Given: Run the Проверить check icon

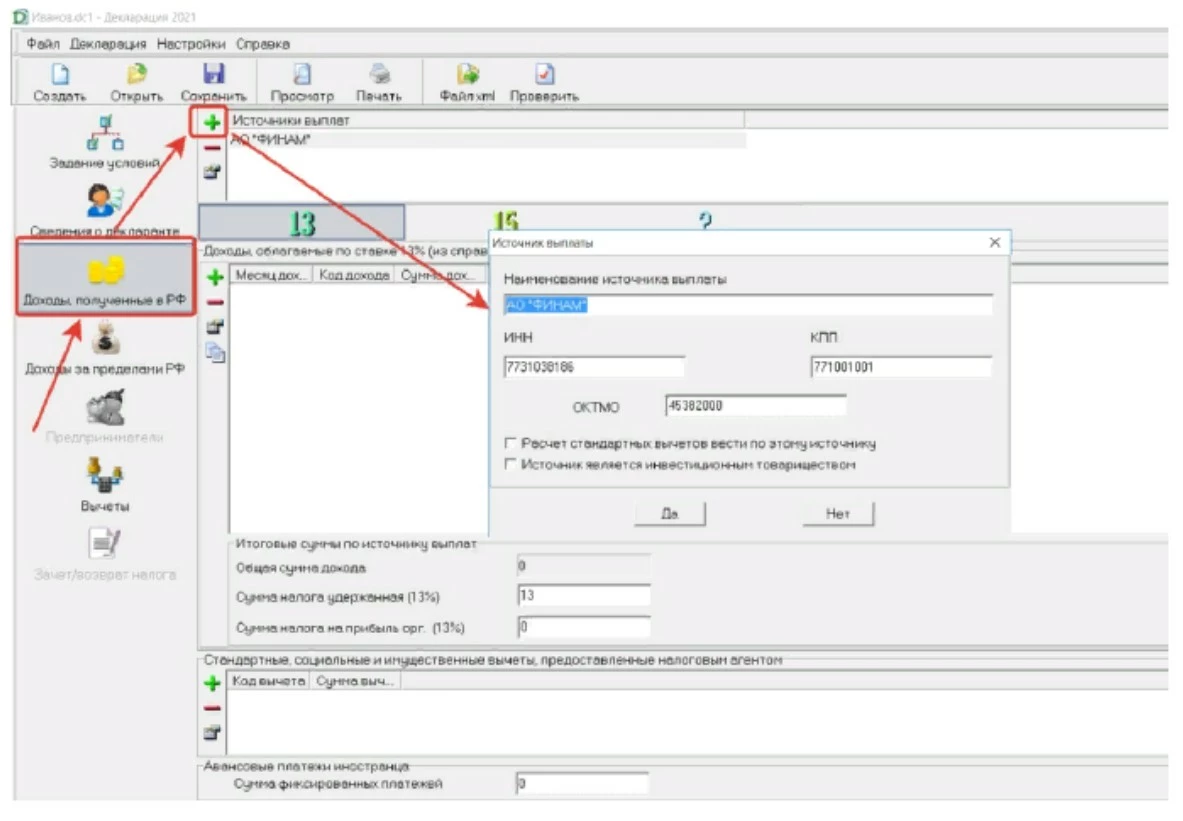Looking at the screenshot, I should coord(544,76).
